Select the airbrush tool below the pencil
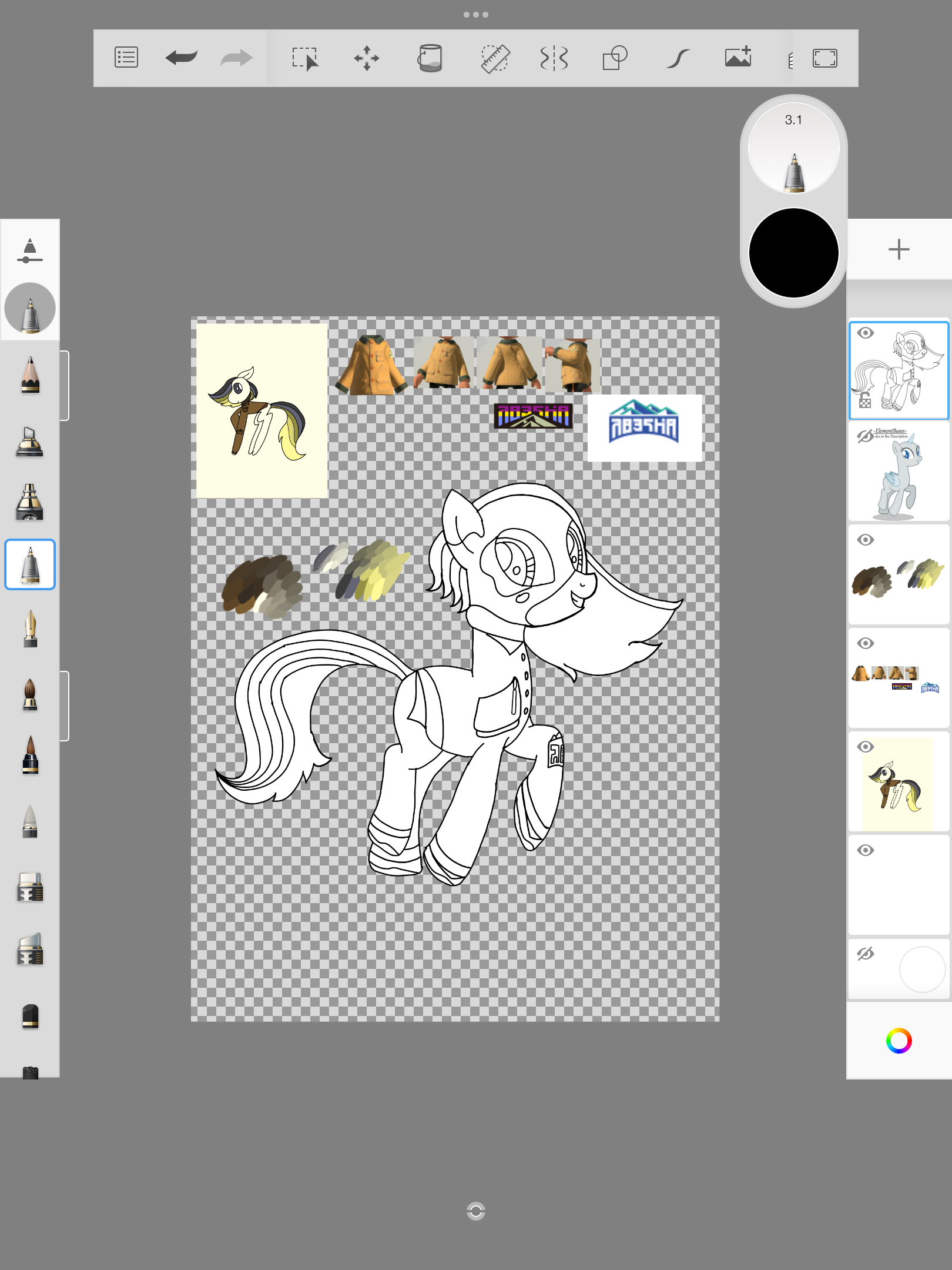The image size is (952, 1270). pos(29,441)
